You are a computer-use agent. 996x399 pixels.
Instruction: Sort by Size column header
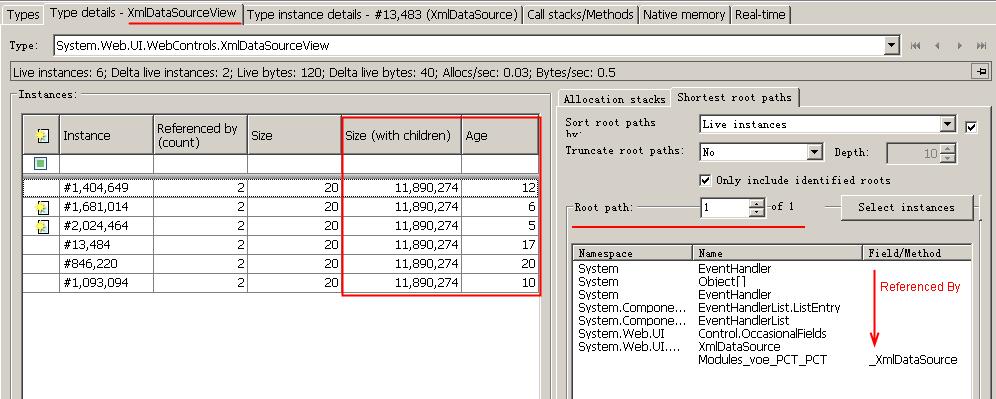click(x=294, y=135)
